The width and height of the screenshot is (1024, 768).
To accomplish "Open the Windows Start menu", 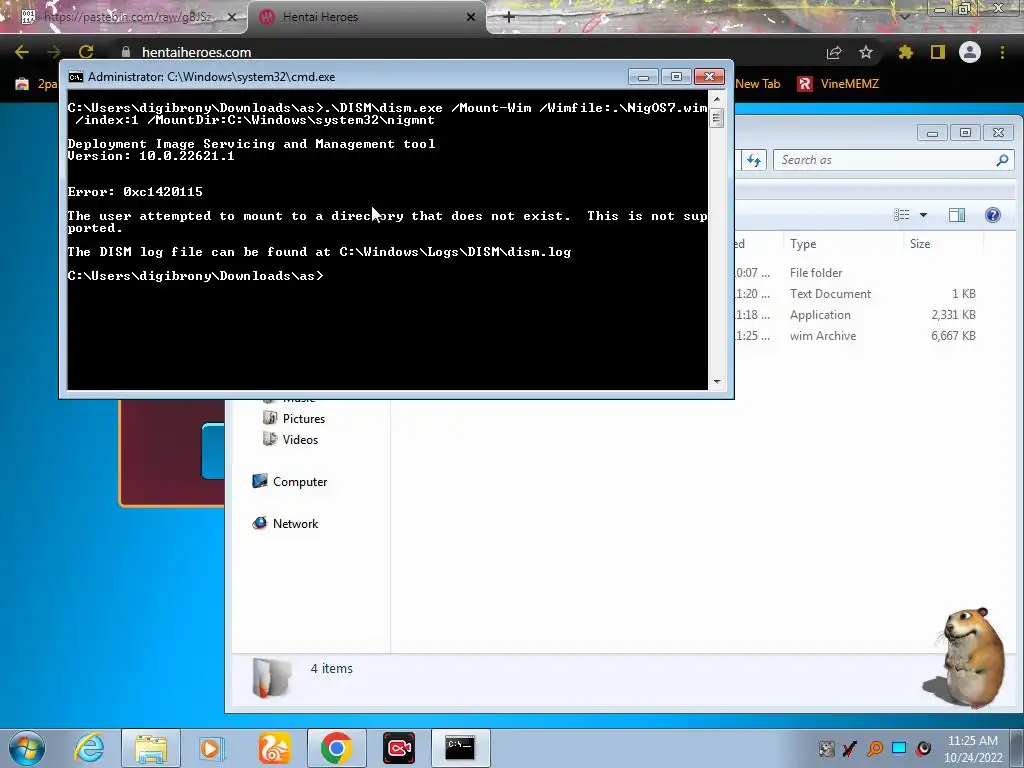I will point(27,748).
